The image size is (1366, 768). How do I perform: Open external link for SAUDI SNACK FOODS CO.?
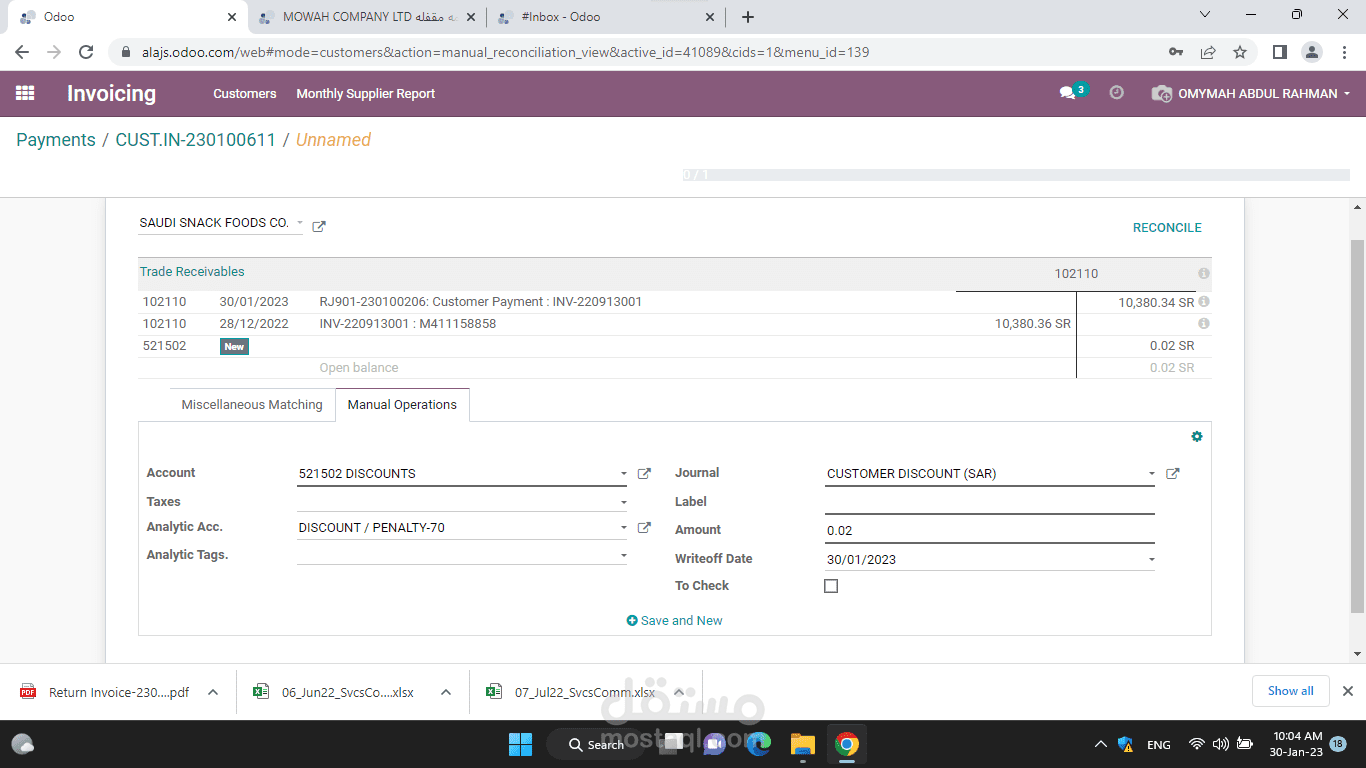coord(319,226)
